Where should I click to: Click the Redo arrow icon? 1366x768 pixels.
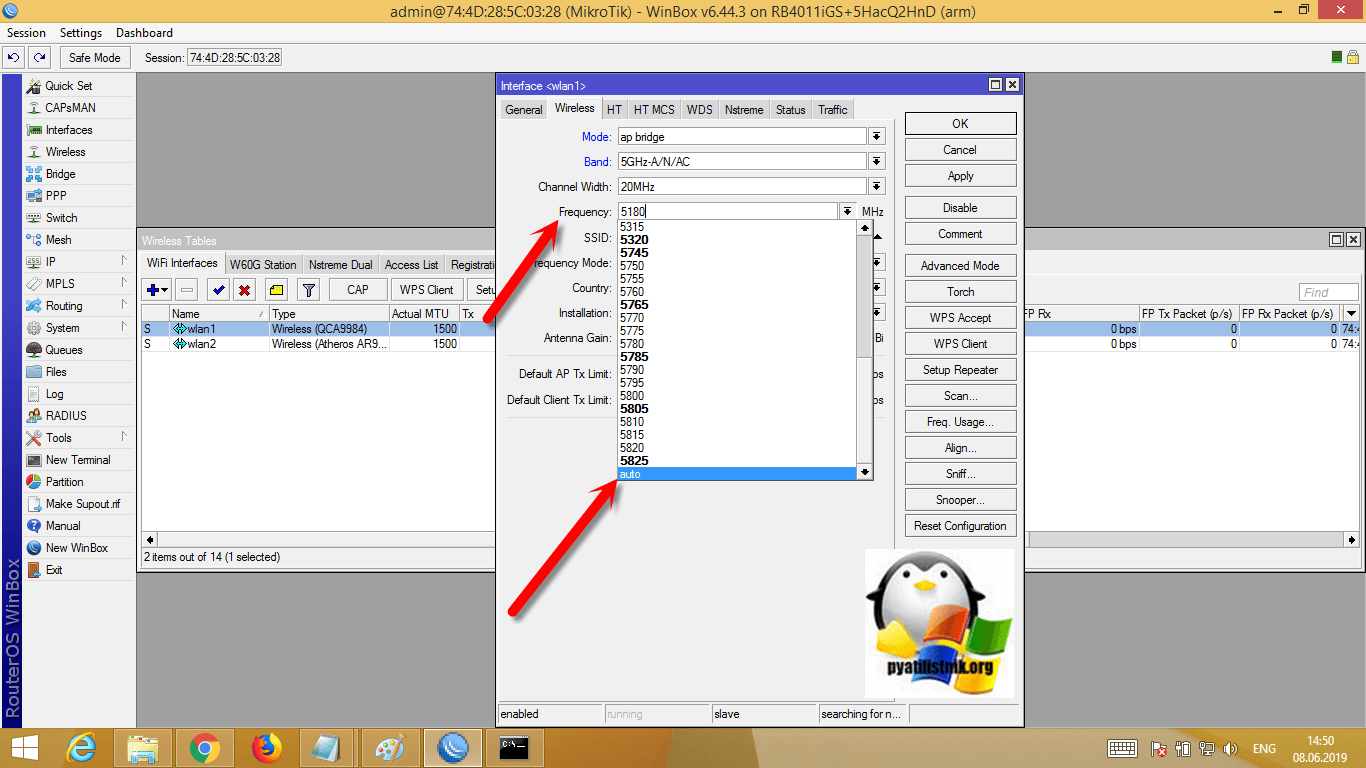39,58
